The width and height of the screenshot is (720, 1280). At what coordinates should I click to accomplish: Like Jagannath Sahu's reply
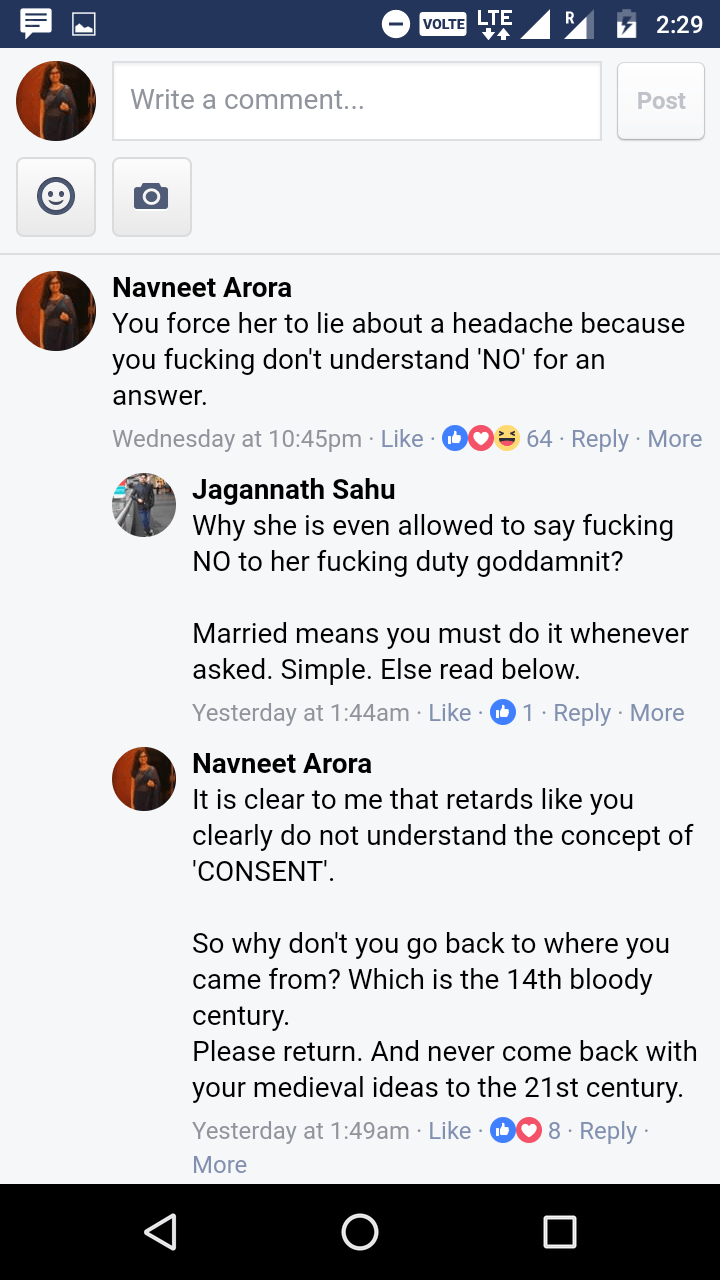click(x=449, y=712)
